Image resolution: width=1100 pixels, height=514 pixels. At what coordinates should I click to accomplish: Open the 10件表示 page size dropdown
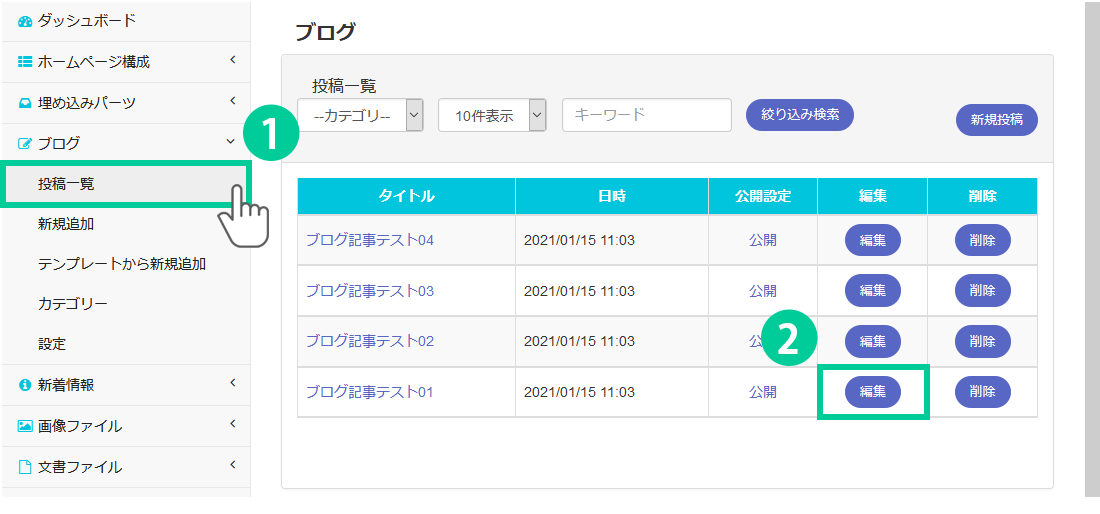pyautogui.click(x=492, y=115)
